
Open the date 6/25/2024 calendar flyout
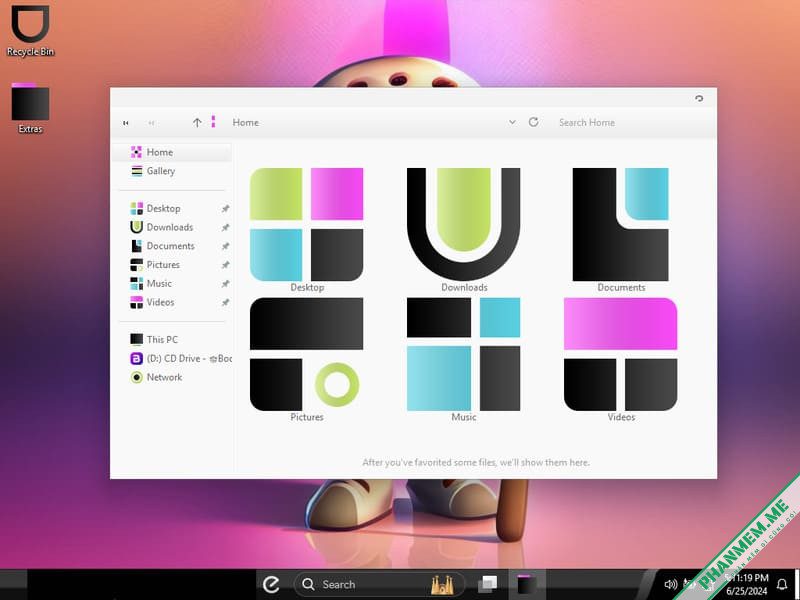pyautogui.click(x=747, y=591)
